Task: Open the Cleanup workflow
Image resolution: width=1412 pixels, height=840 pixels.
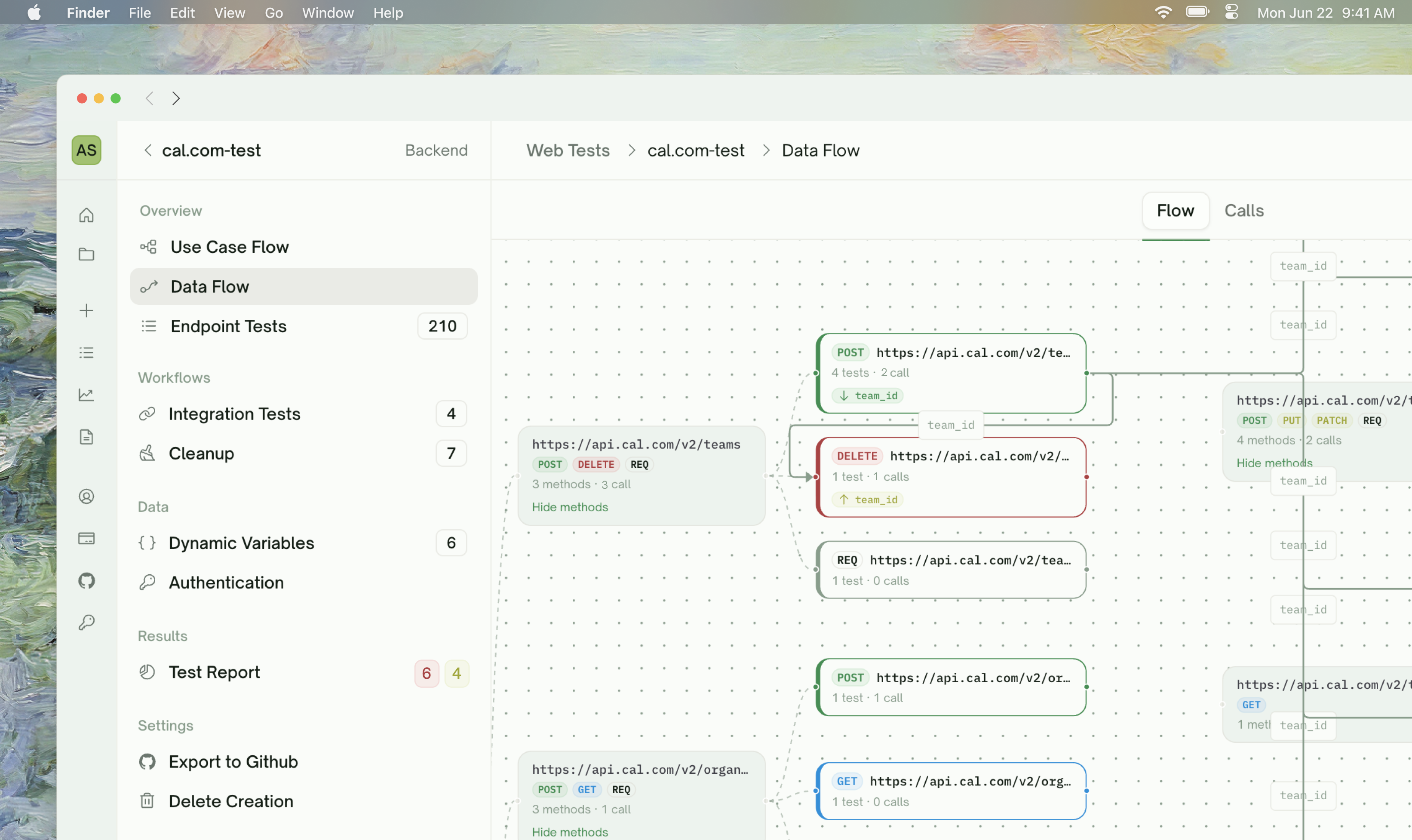Action: coord(304,454)
